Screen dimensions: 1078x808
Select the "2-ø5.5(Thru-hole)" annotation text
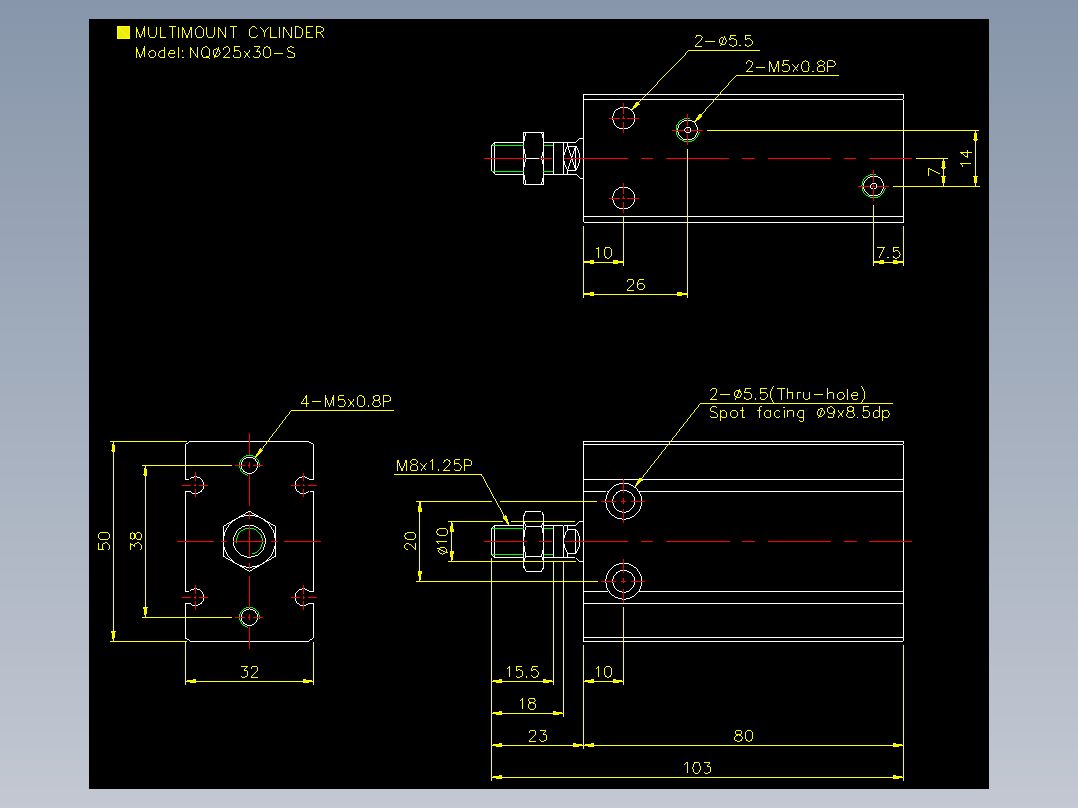click(787, 394)
